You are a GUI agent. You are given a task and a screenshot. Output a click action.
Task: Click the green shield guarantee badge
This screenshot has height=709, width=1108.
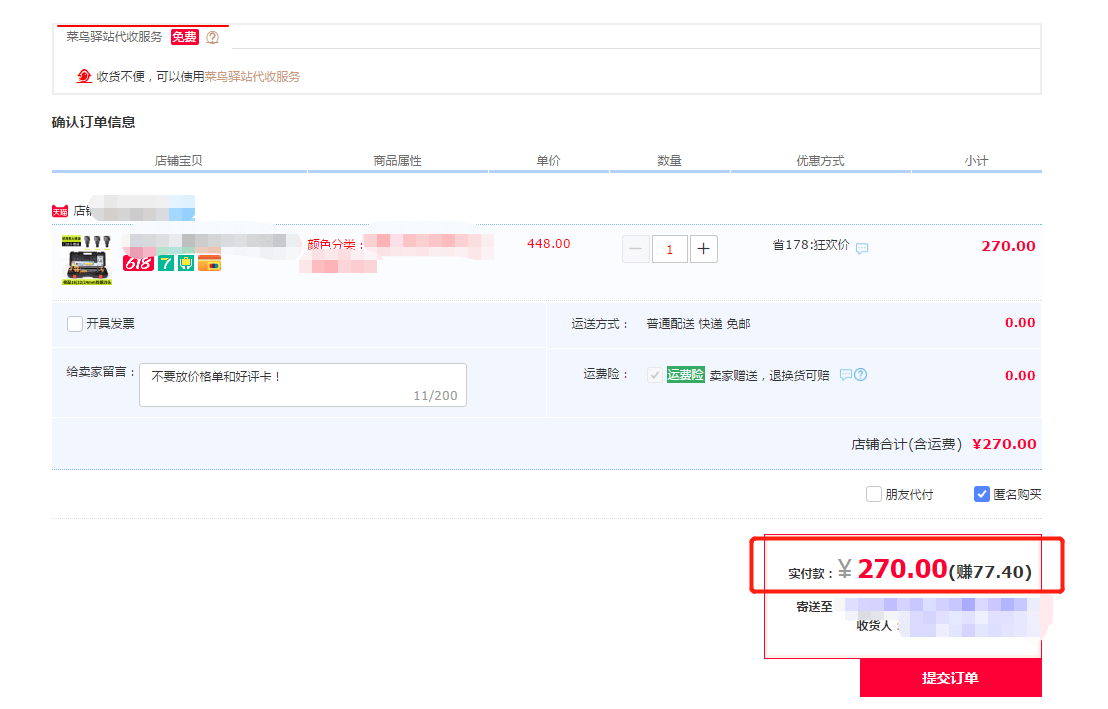pos(186,264)
